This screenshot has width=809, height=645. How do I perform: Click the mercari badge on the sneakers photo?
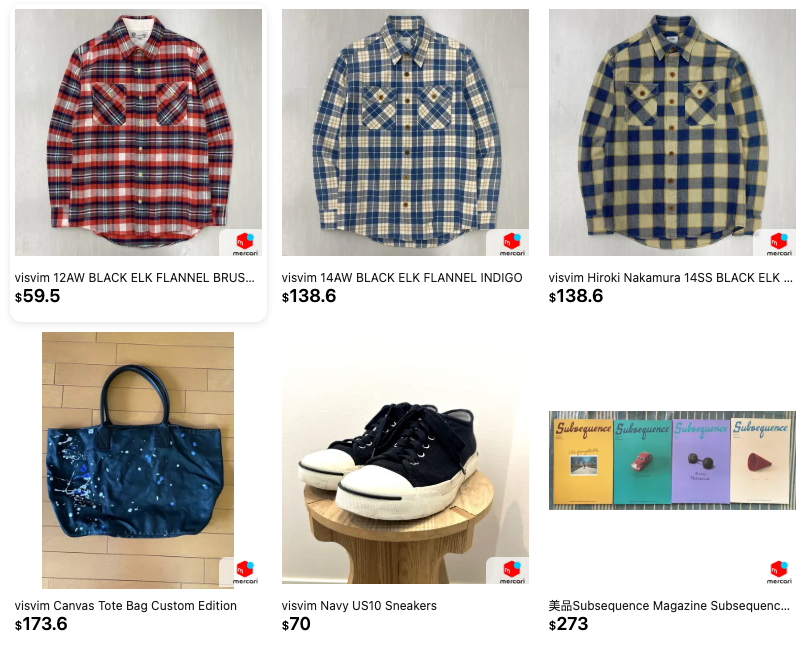tap(512, 572)
